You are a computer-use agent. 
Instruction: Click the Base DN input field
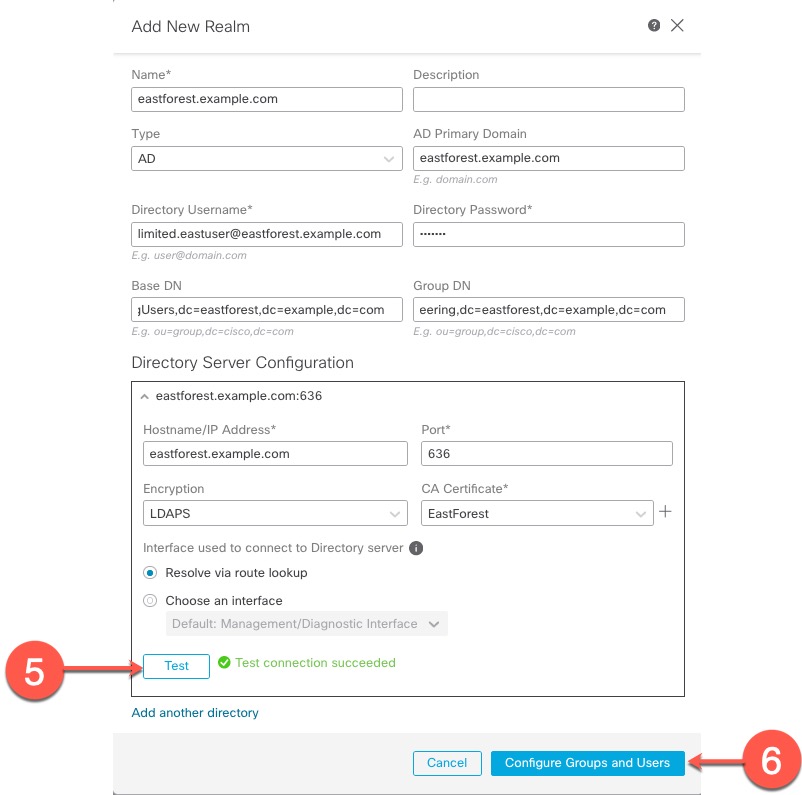coord(267,309)
